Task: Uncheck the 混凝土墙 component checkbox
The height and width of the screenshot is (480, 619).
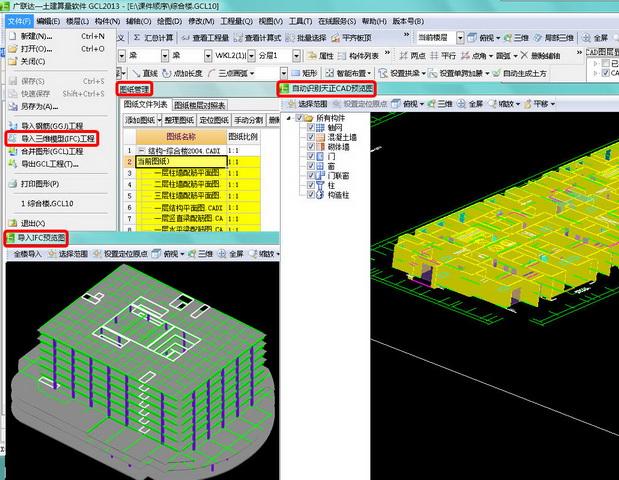Action: click(311, 137)
